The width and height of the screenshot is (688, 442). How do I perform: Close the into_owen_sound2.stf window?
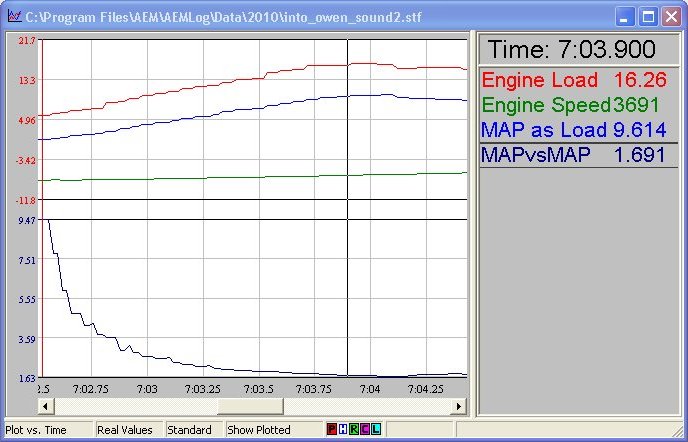point(671,17)
